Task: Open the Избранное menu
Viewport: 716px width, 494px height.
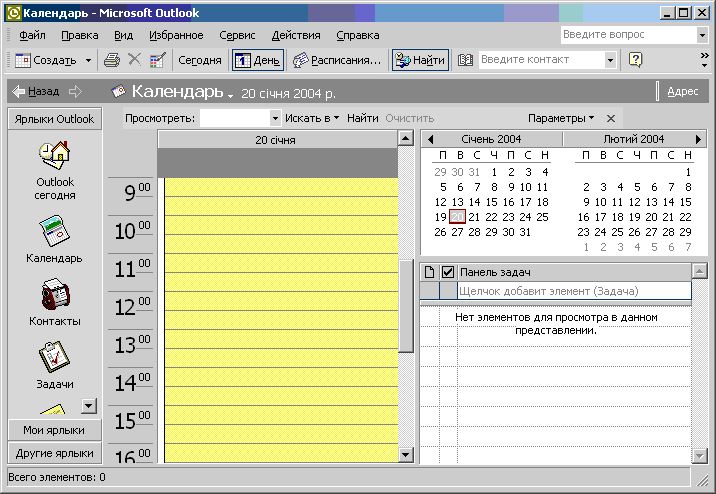Action: (176, 35)
